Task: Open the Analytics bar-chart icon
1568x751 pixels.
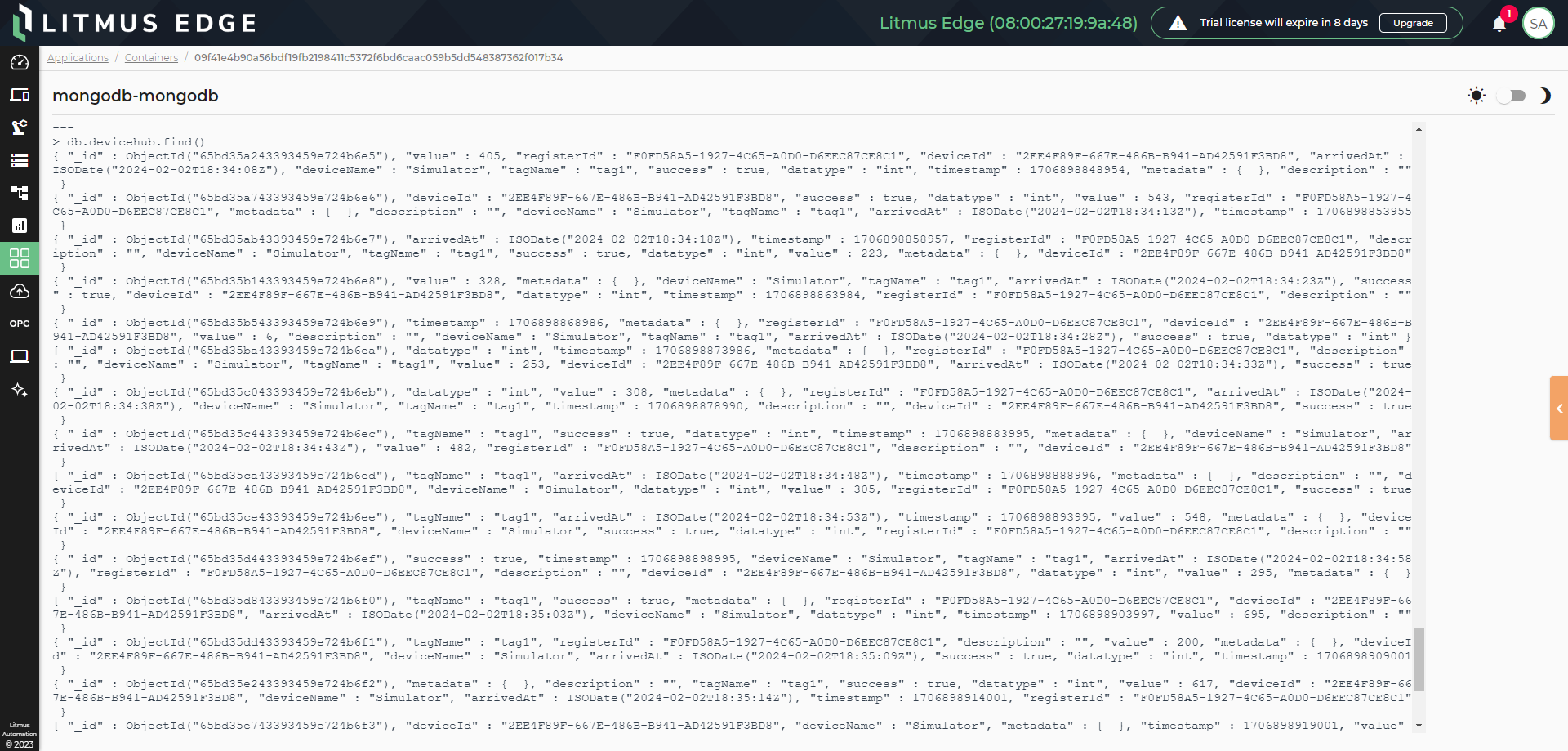Action: click(20, 226)
